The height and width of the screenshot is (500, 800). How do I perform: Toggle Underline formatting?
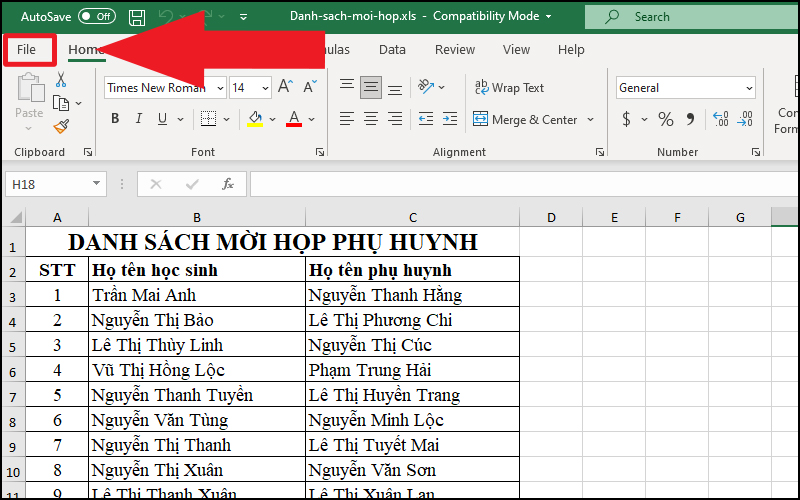click(x=162, y=119)
